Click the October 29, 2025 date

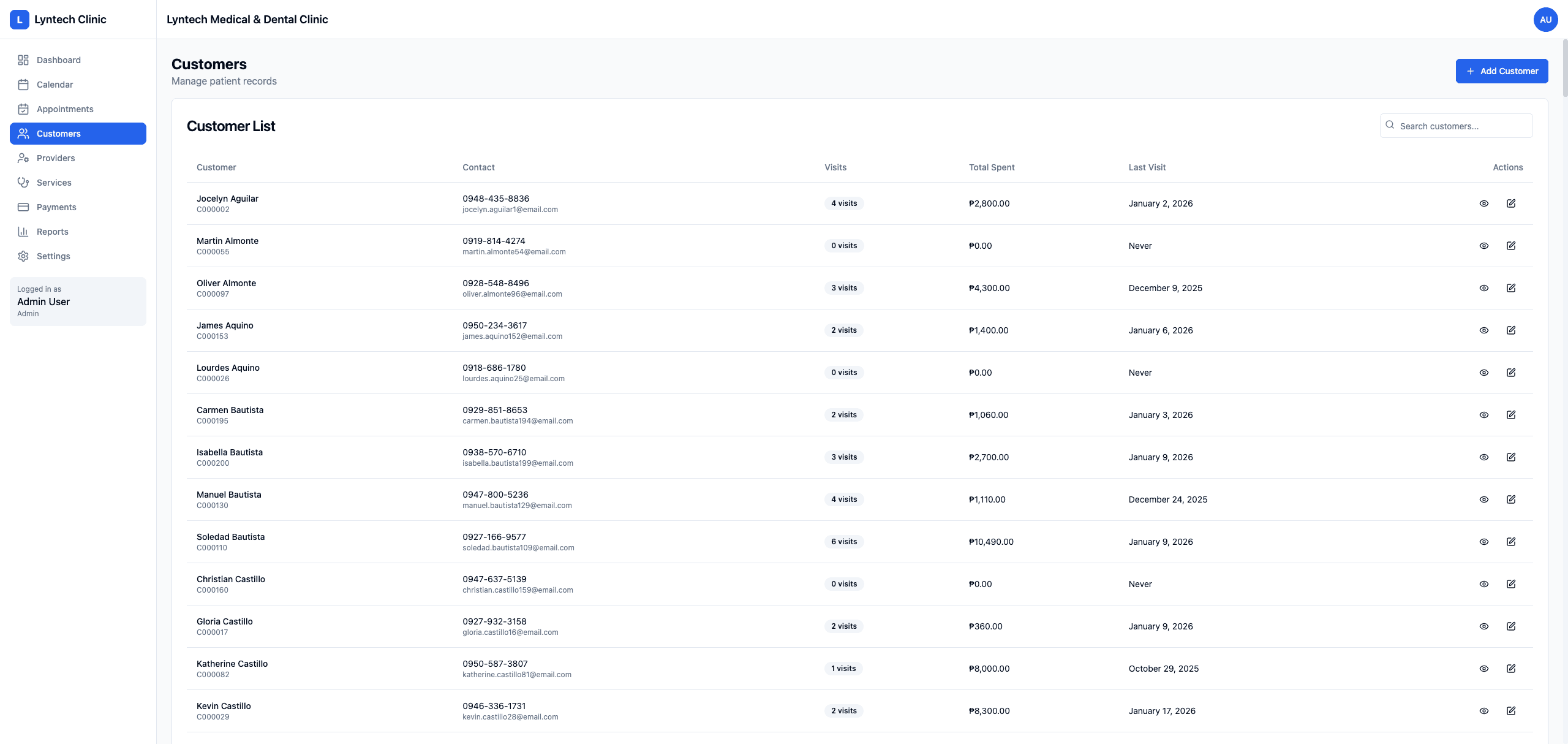click(1164, 669)
